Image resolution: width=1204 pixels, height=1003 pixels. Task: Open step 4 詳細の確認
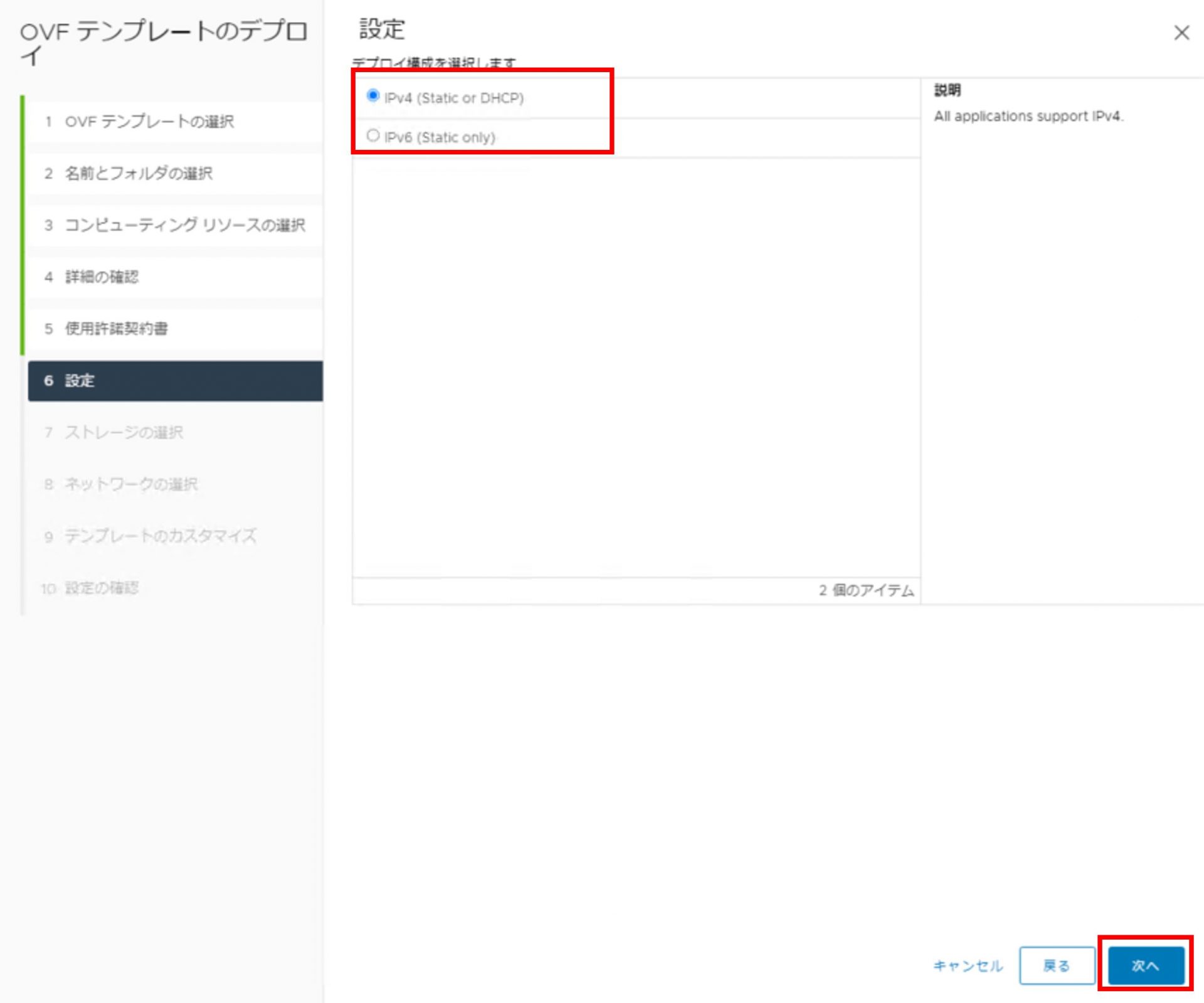[x=102, y=277]
